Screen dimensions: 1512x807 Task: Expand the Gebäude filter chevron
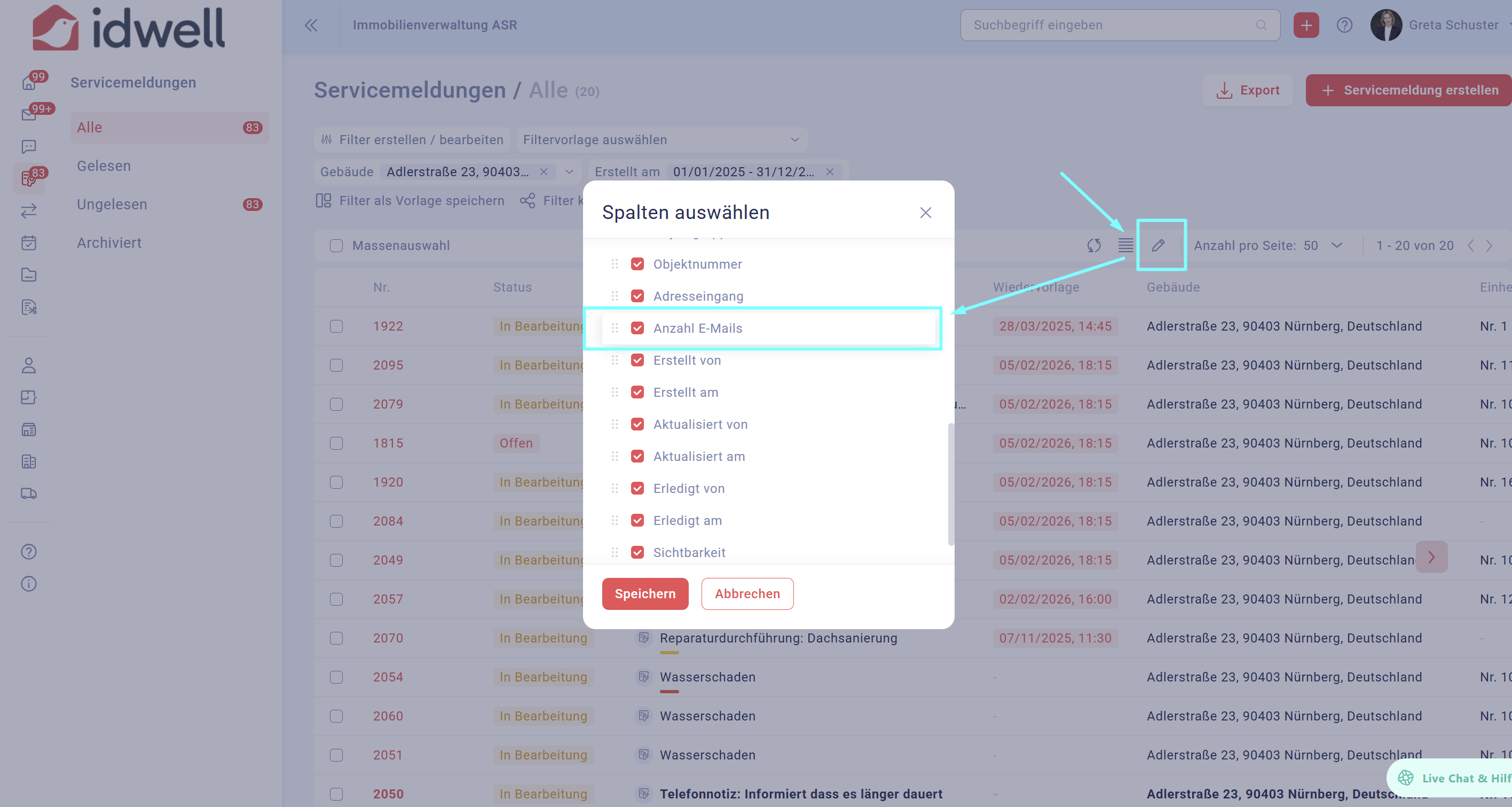(569, 171)
